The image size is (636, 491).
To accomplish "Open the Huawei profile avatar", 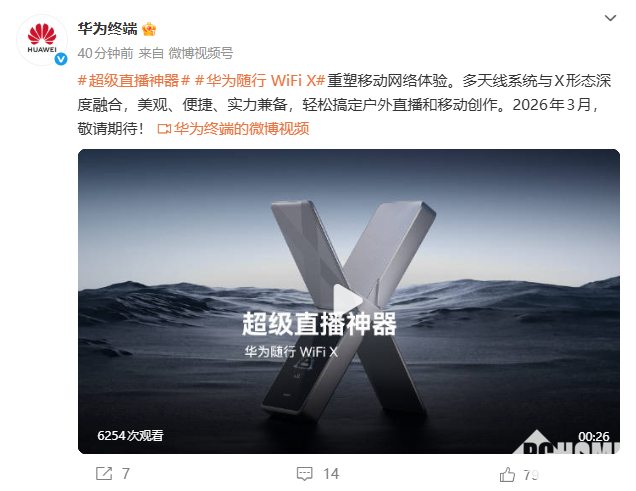I will click(x=42, y=40).
